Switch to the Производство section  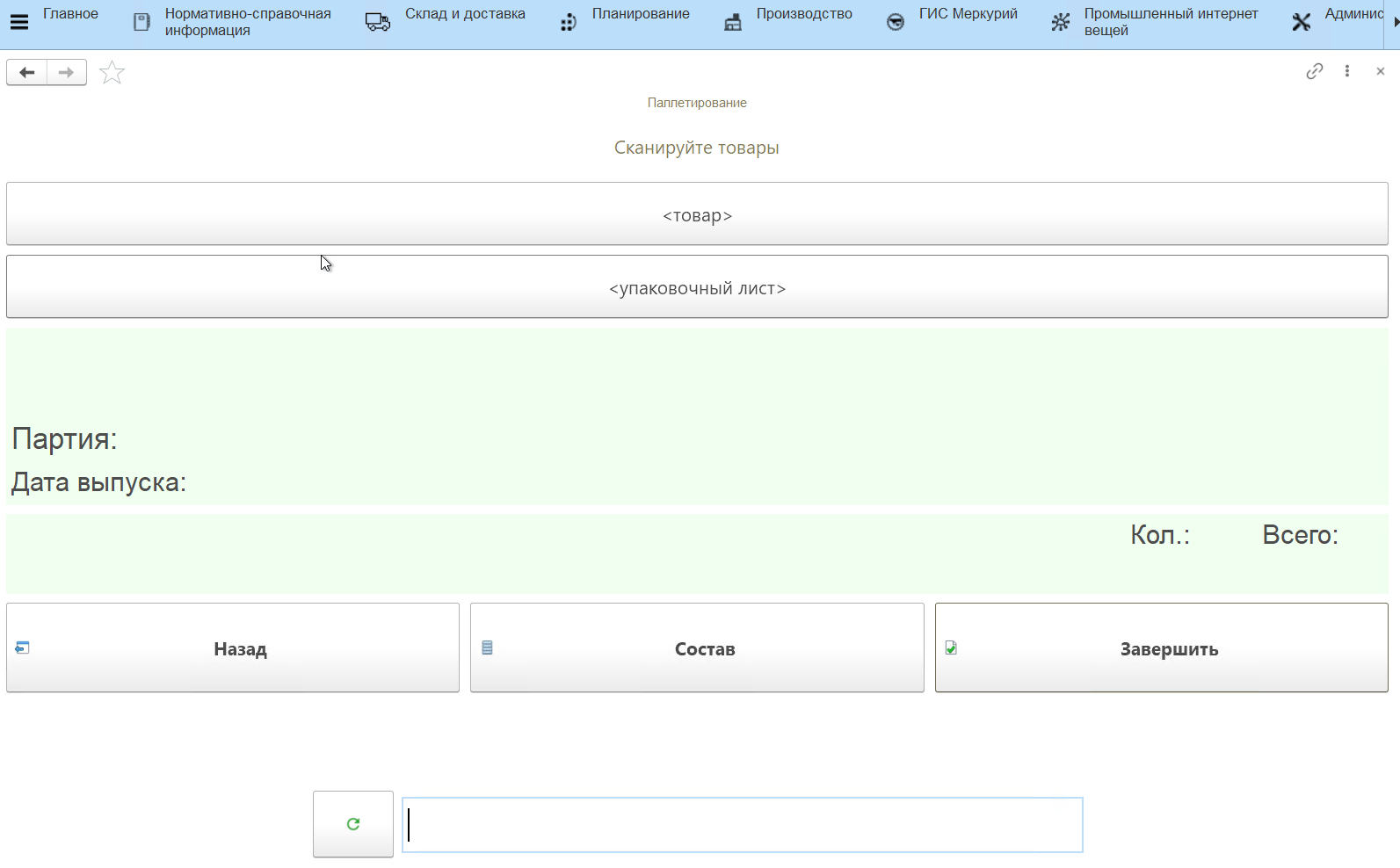click(x=803, y=14)
